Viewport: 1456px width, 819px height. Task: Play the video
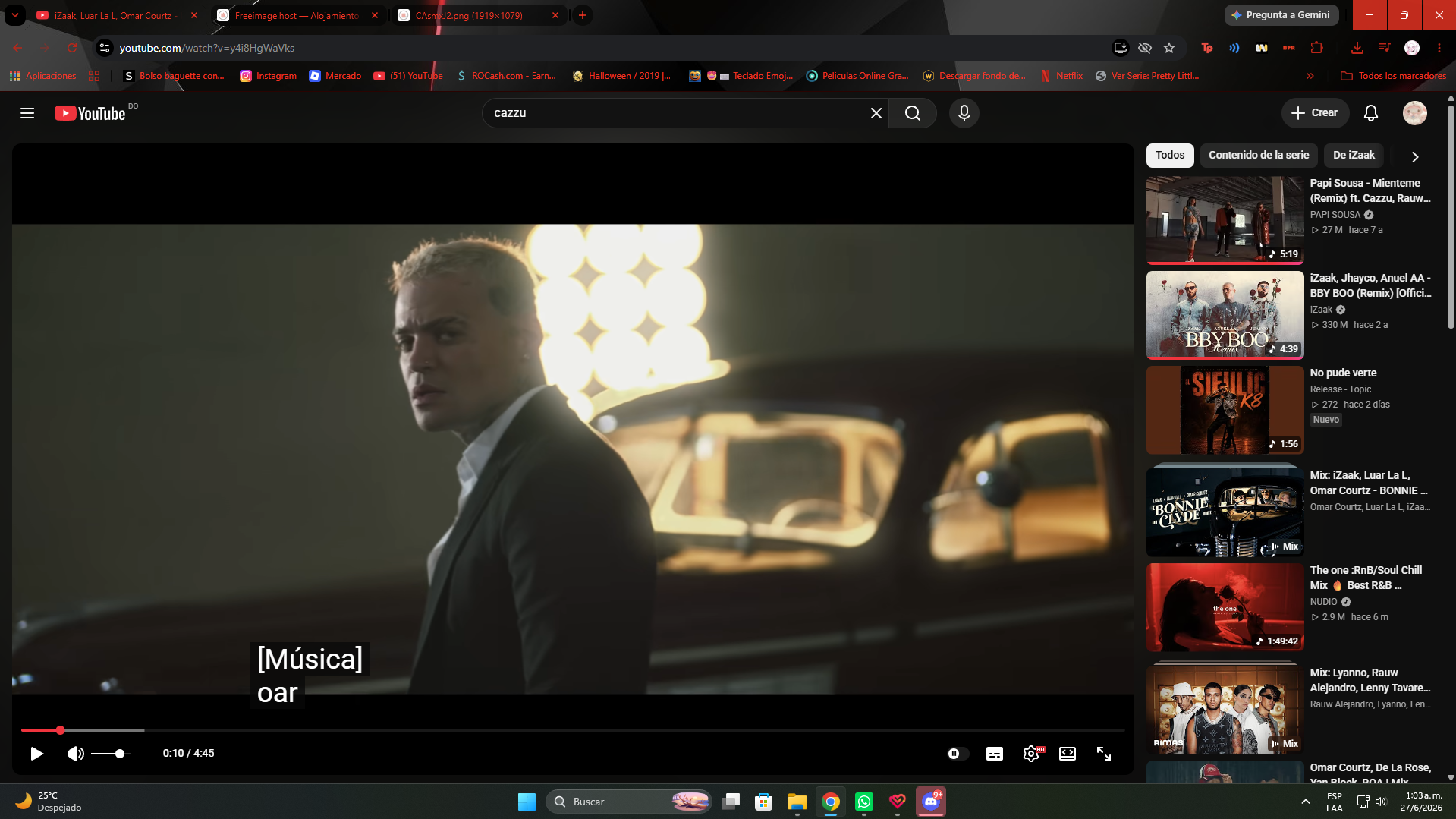tap(36, 753)
